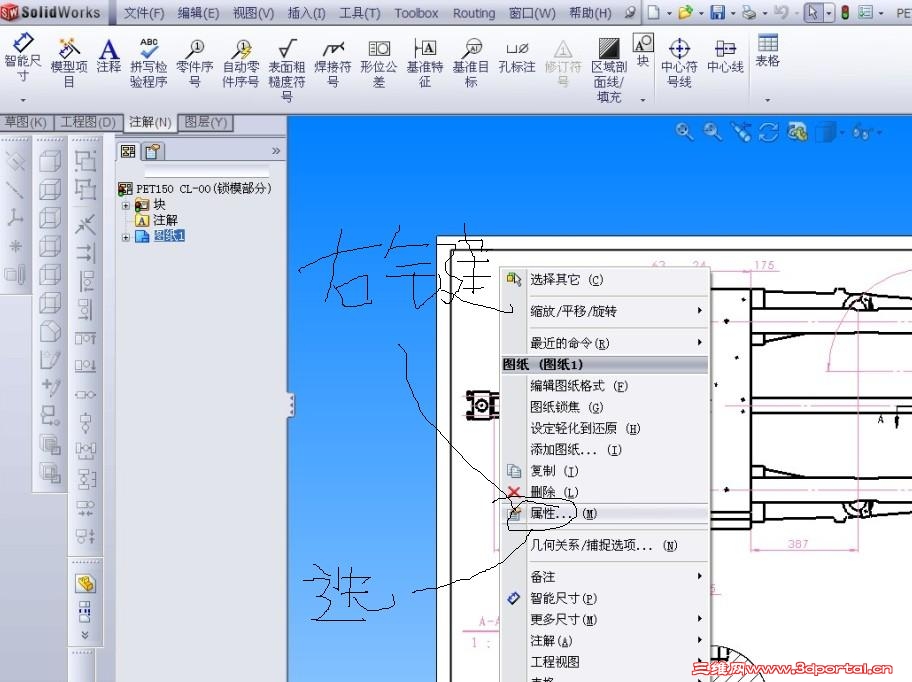Insert a 表面粗糙度符号 surface finish symbol
The height and width of the screenshot is (682, 912).
(x=287, y=70)
